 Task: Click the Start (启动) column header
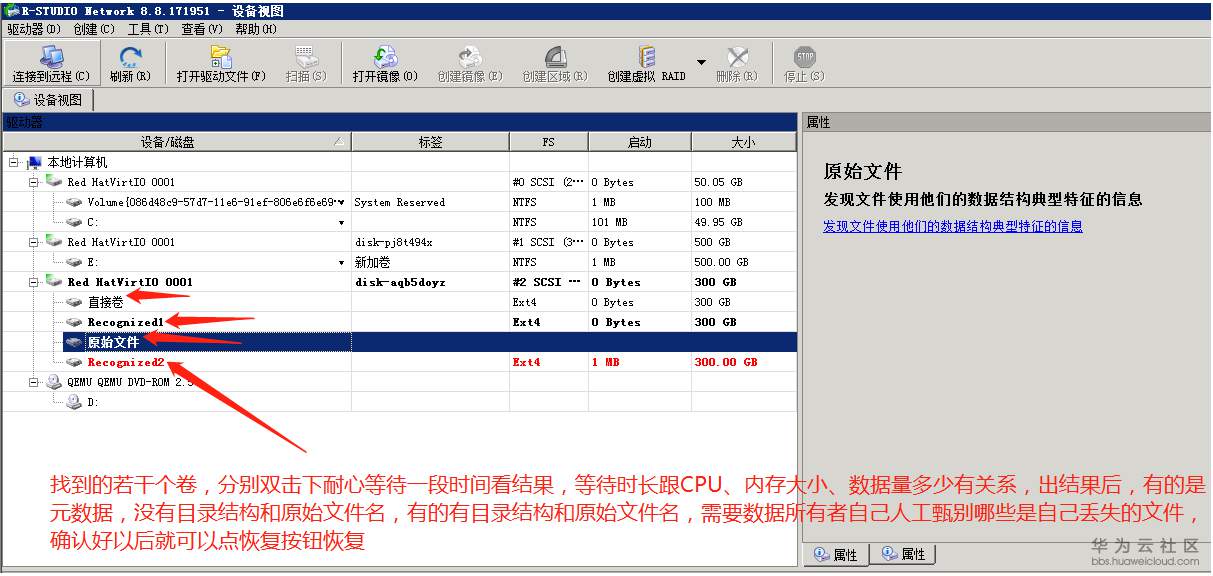tap(639, 142)
